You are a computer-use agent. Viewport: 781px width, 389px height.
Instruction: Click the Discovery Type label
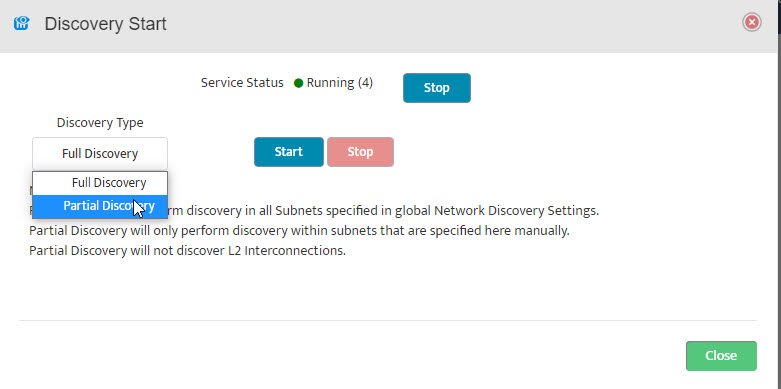coord(100,123)
